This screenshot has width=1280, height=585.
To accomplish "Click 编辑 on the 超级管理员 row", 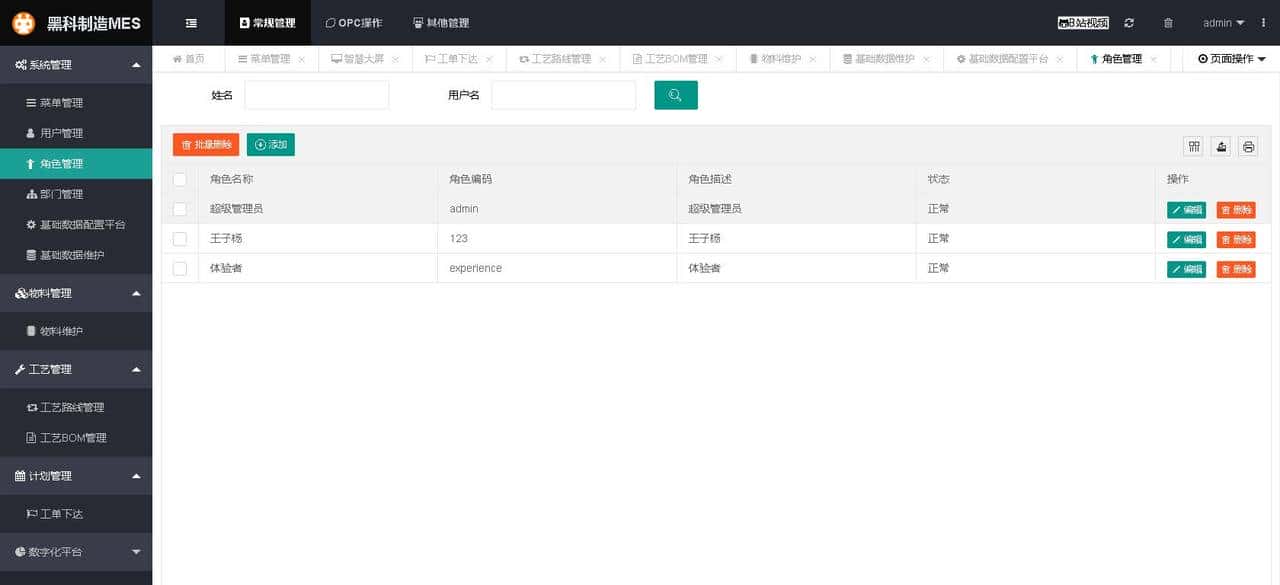I will click(x=1185, y=209).
